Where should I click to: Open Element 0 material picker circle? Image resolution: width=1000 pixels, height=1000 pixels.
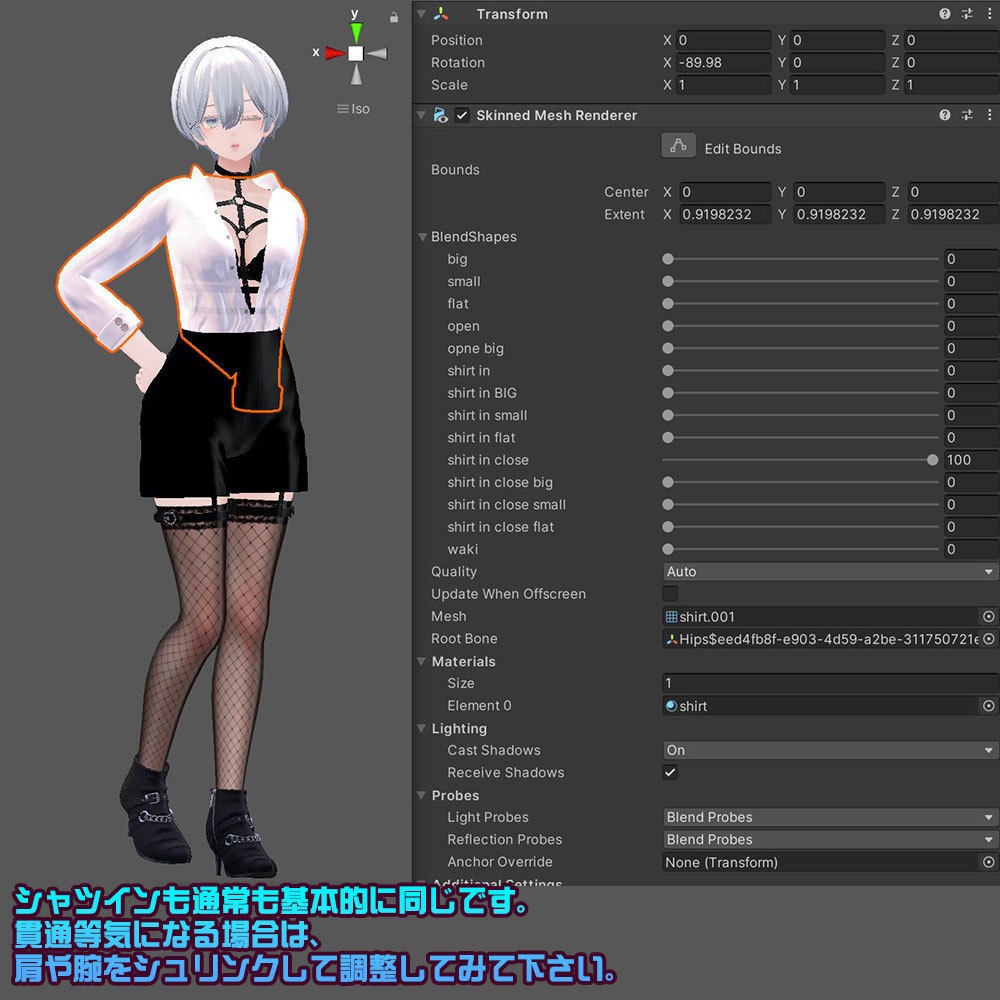click(988, 705)
